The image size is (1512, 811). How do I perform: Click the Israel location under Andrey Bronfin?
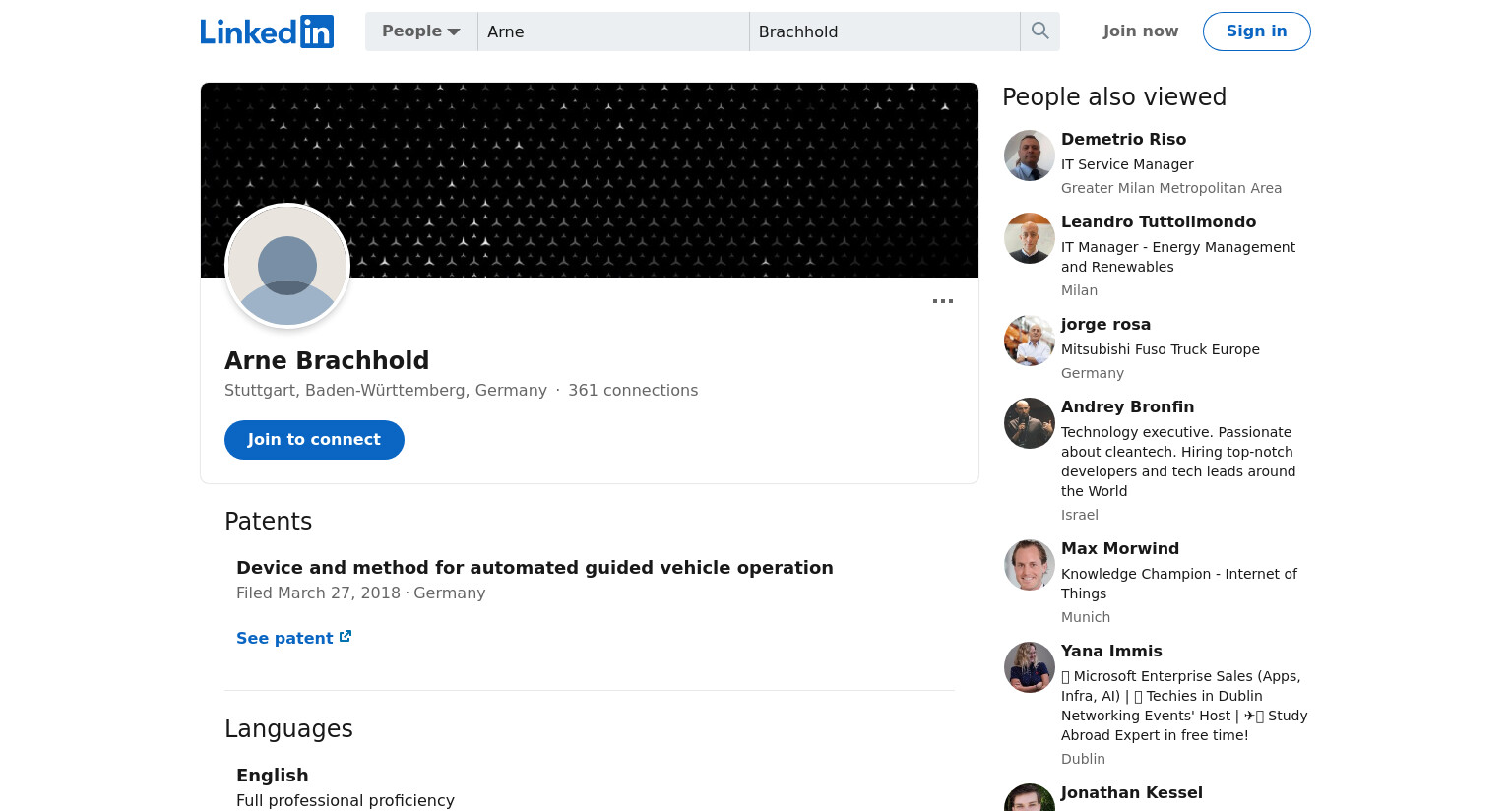coord(1080,515)
